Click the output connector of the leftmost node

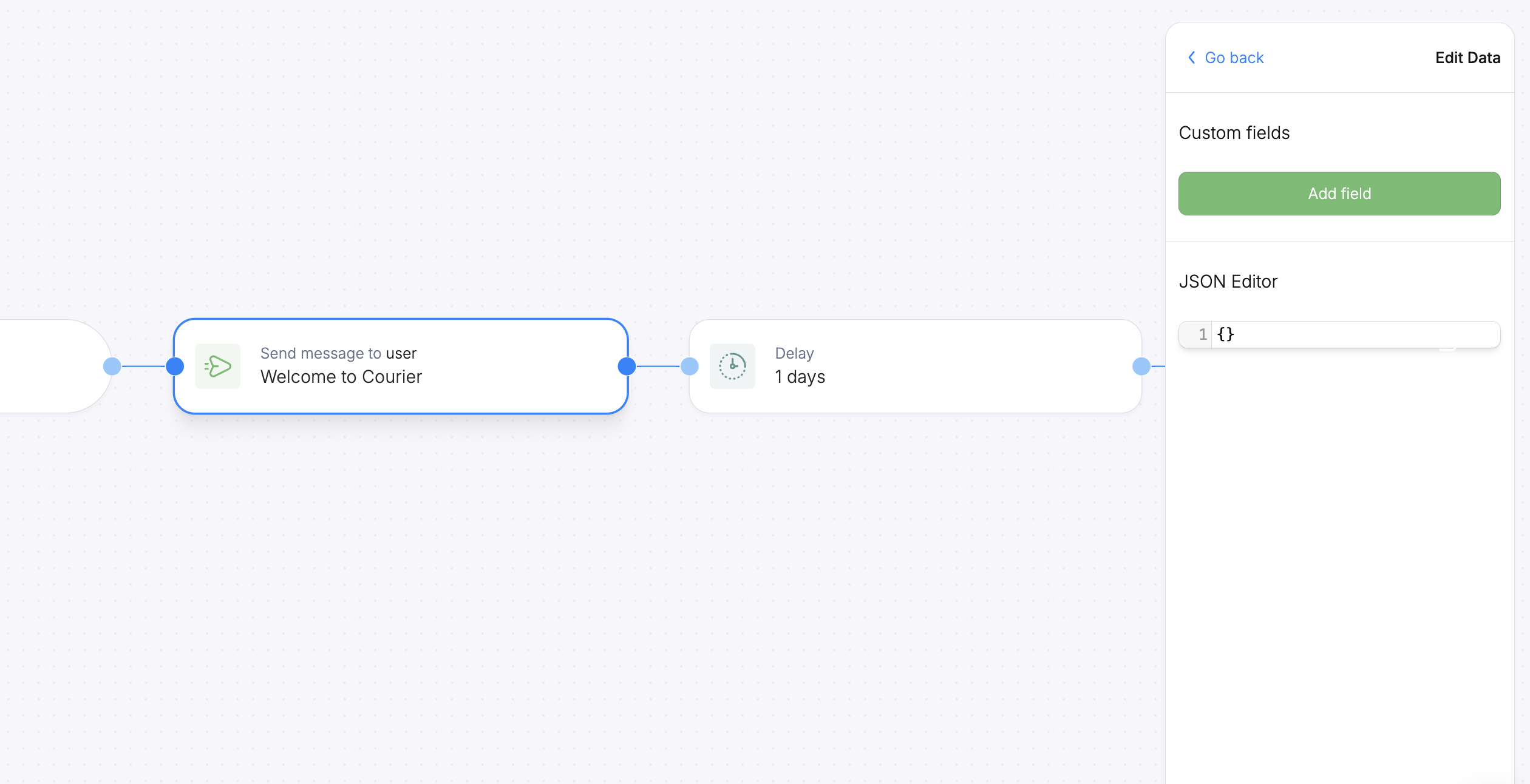pyautogui.click(x=112, y=366)
